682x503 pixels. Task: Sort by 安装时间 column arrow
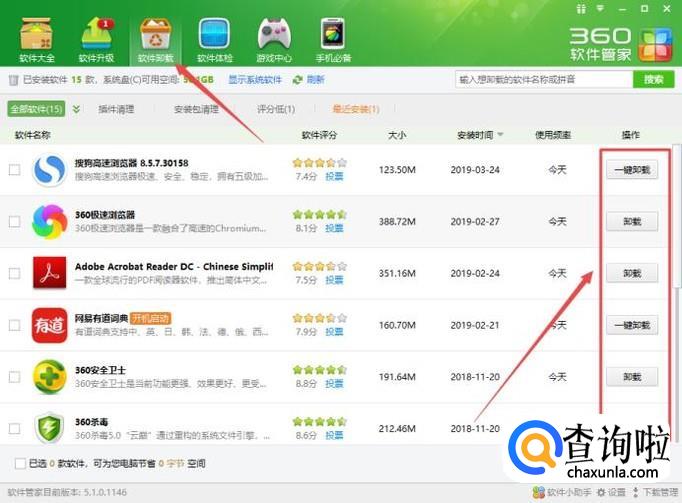pyautogui.click(x=500, y=134)
